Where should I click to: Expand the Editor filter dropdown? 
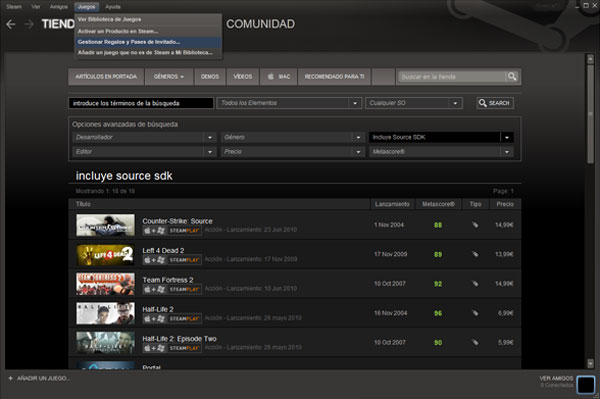coord(144,152)
